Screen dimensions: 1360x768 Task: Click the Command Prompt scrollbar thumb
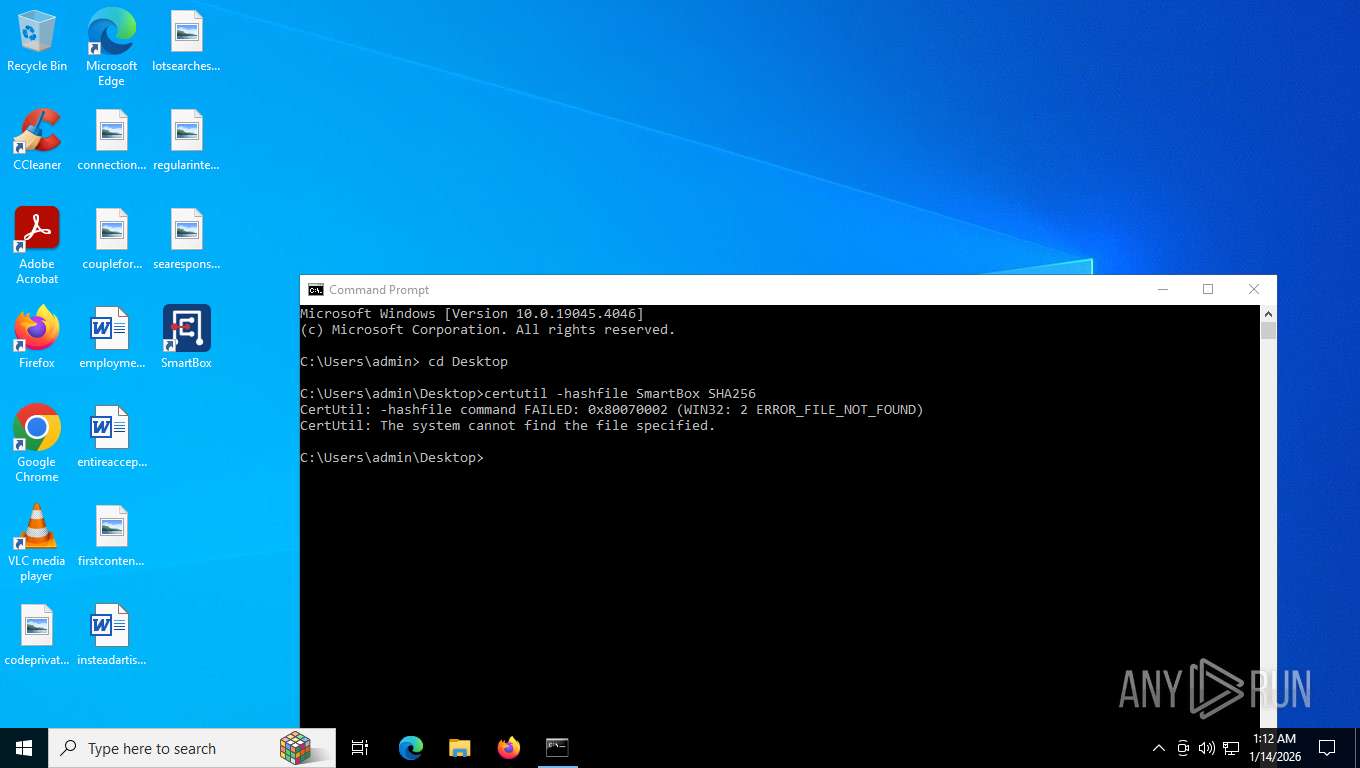(1268, 331)
